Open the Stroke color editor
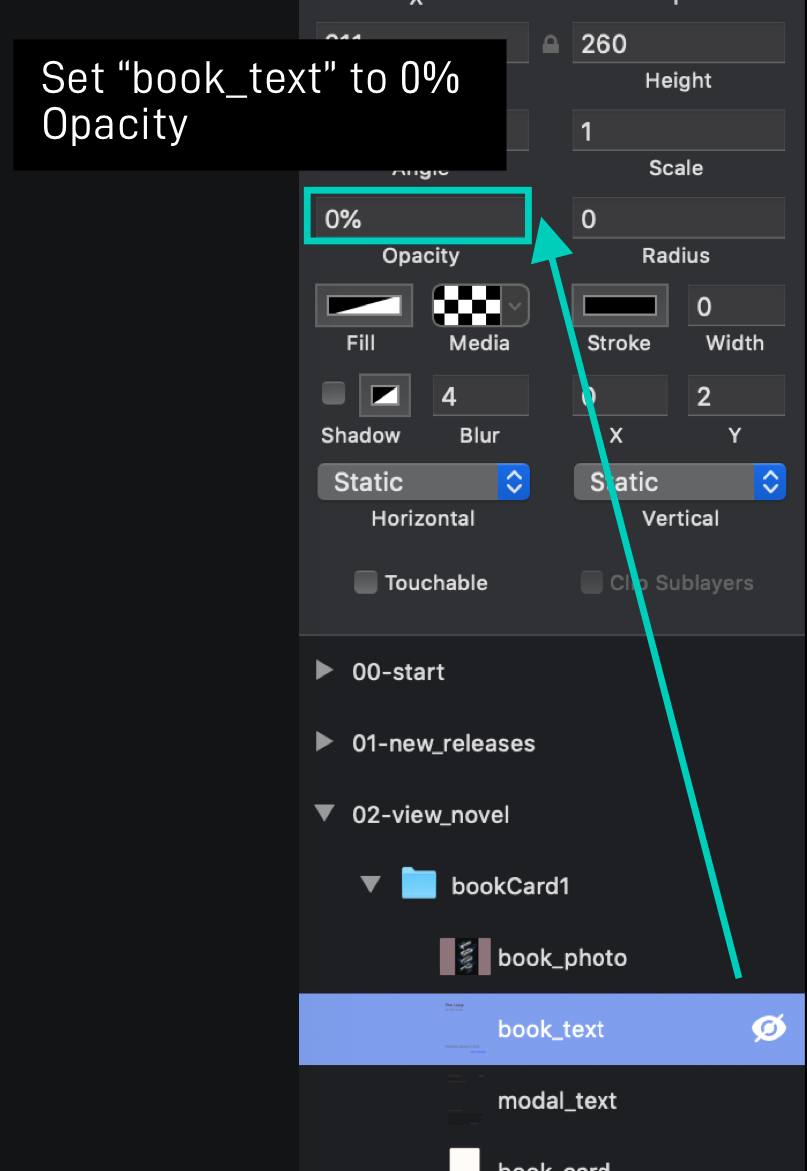 [x=619, y=305]
